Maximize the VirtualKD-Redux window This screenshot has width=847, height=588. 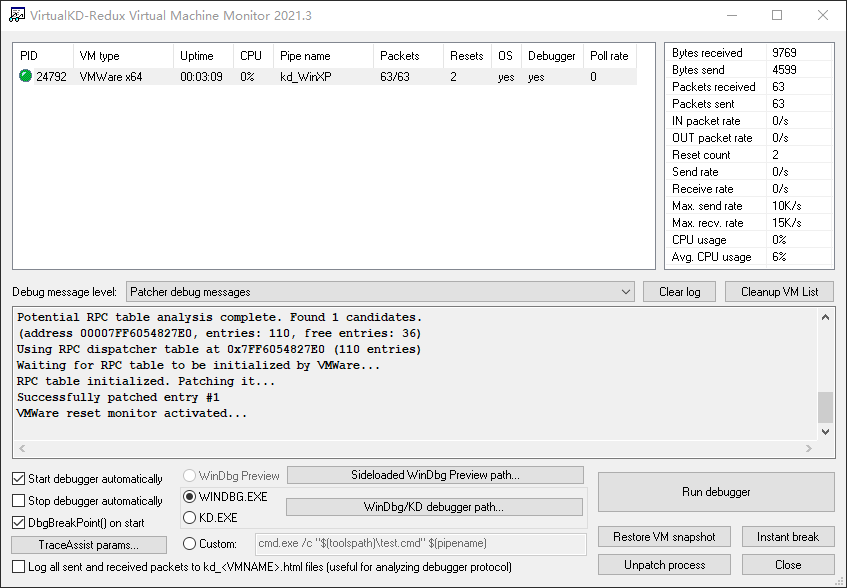point(777,15)
